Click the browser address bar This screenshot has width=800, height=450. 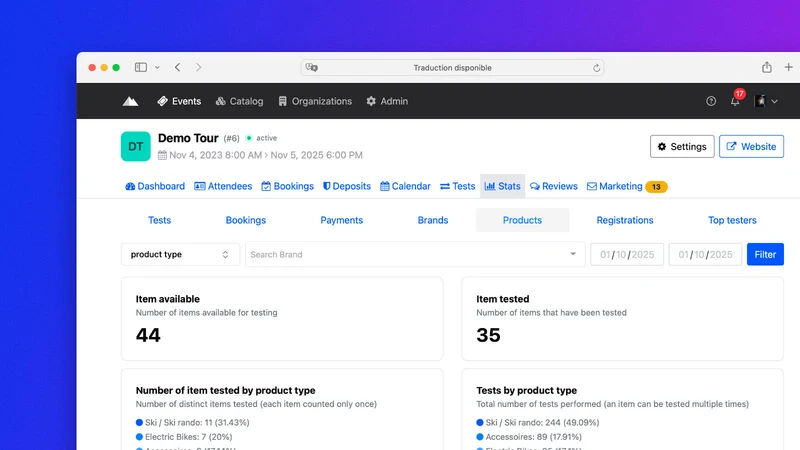coord(453,67)
